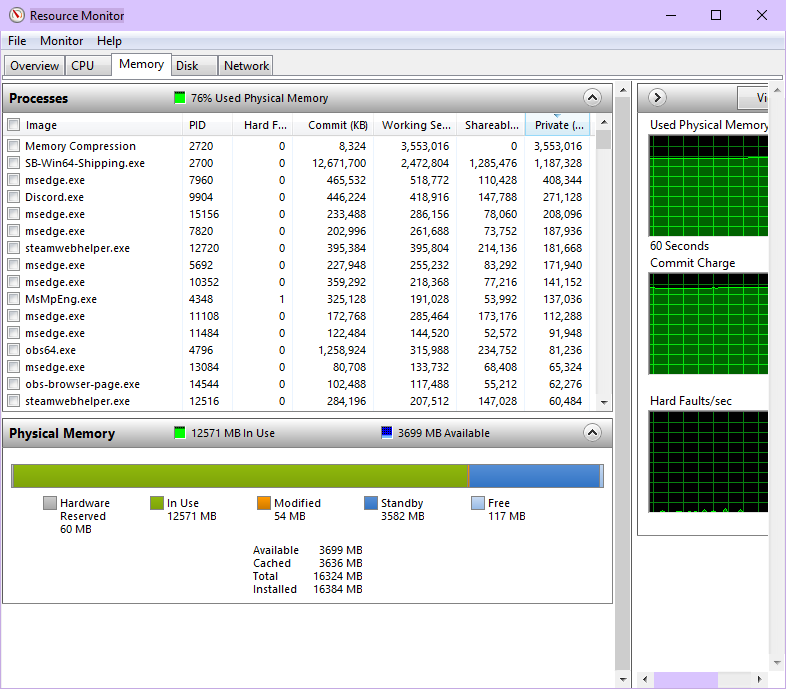The height and width of the screenshot is (689, 786).
Task: Click the graphs pane left scroll arrow
Action: coord(645,679)
